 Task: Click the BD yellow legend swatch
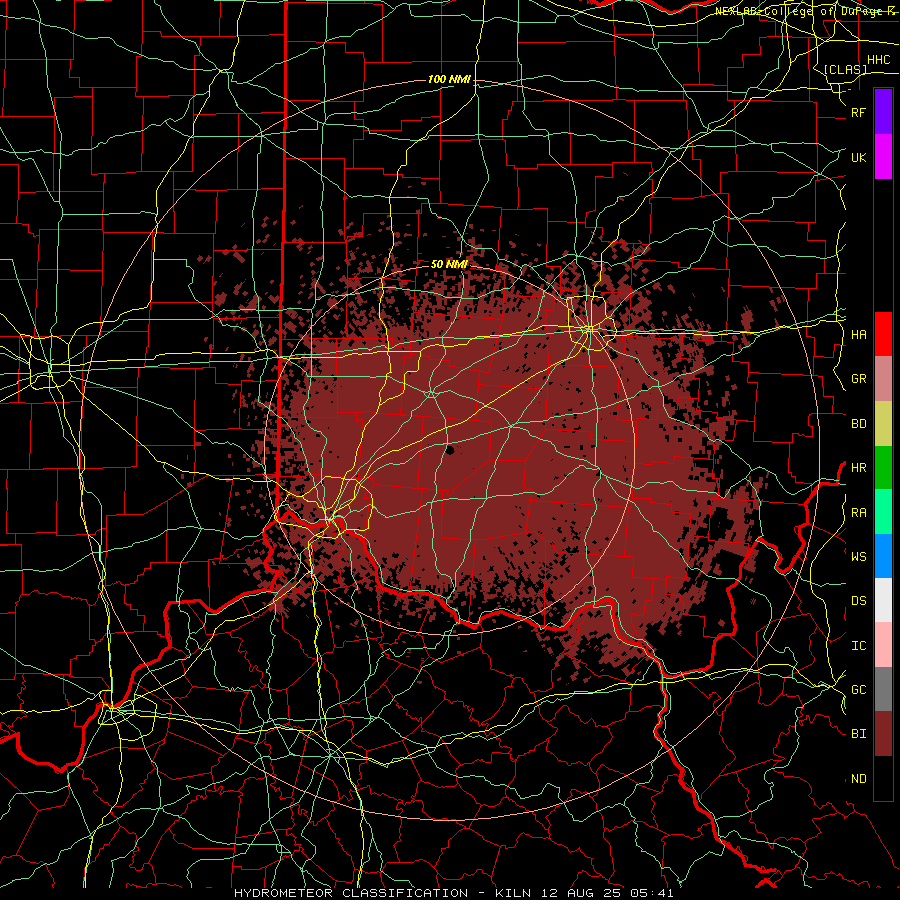coord(883,424)
